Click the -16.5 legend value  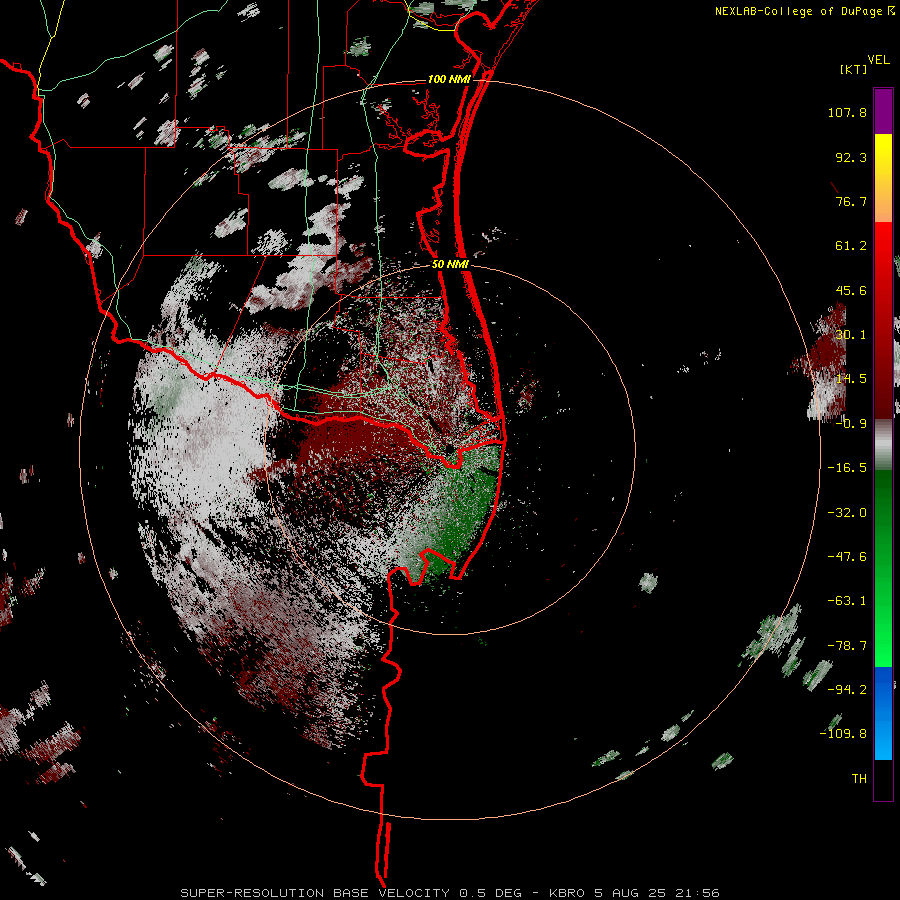coord(847,468)
